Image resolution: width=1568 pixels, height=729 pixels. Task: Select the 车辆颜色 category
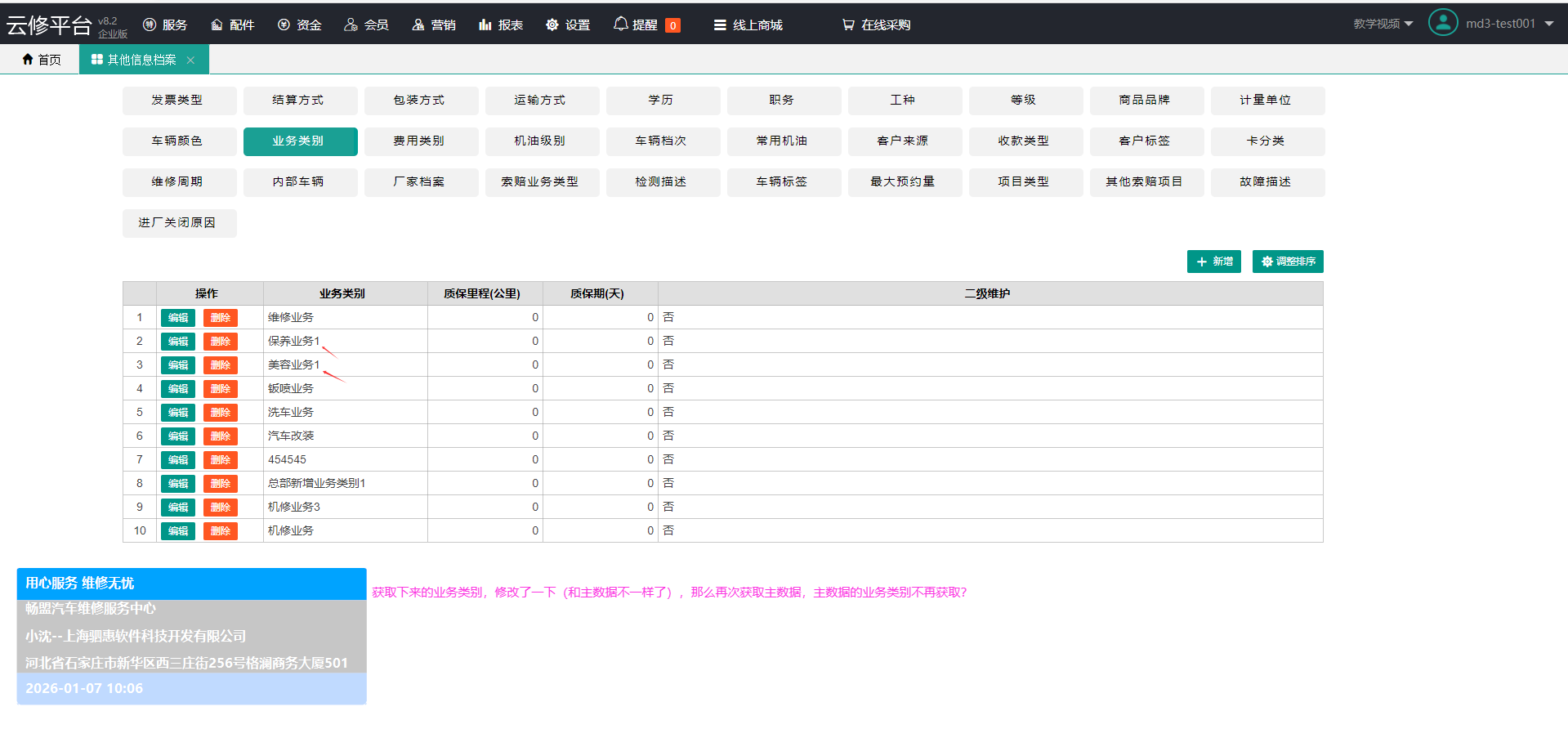coord(177,141)
